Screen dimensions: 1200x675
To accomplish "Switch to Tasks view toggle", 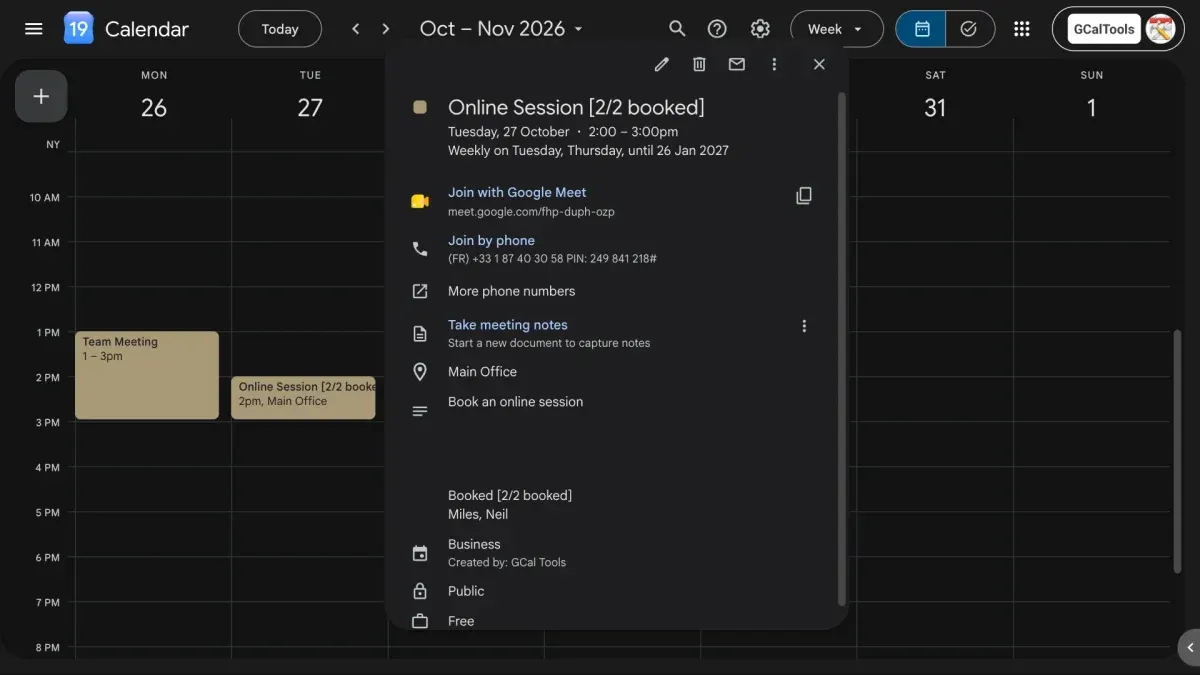I will [x=969, y=29].
